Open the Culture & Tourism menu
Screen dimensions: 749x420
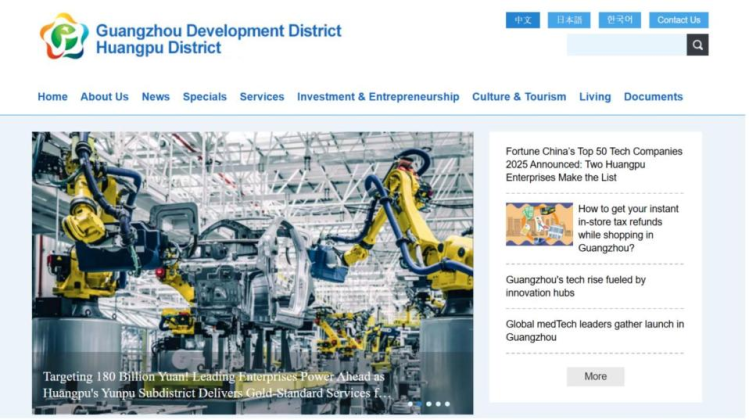pos(518,97)
